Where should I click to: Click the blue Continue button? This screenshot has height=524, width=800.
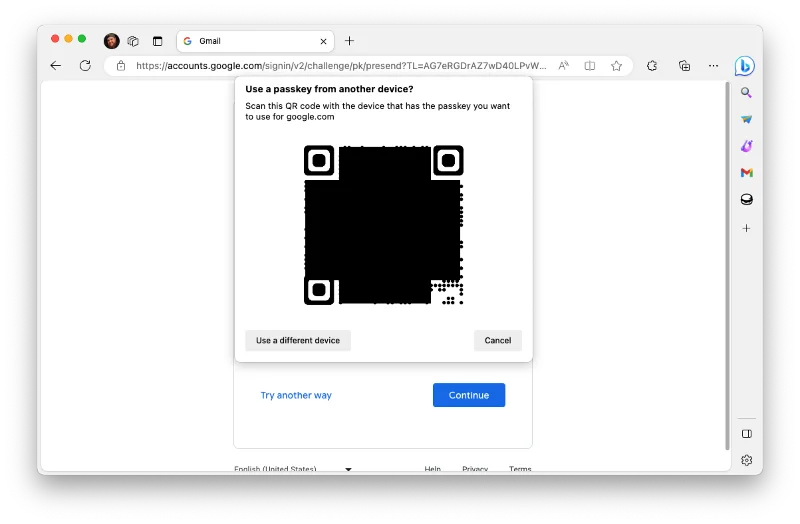coord(469,395)
